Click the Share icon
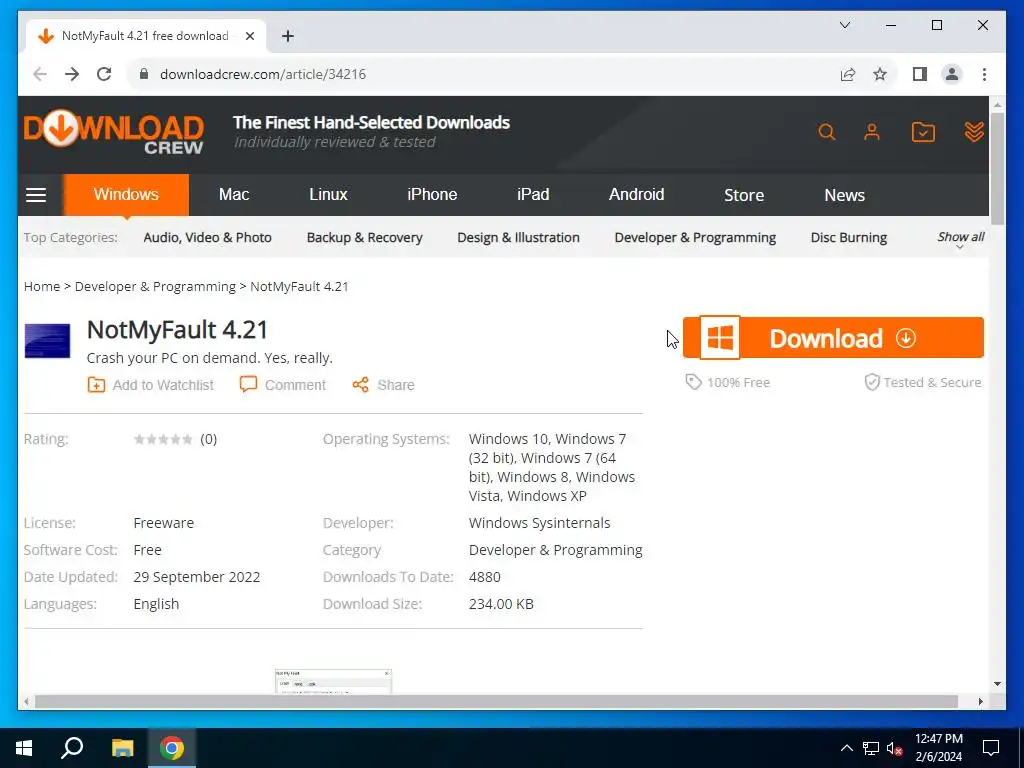 pos(360,385)
